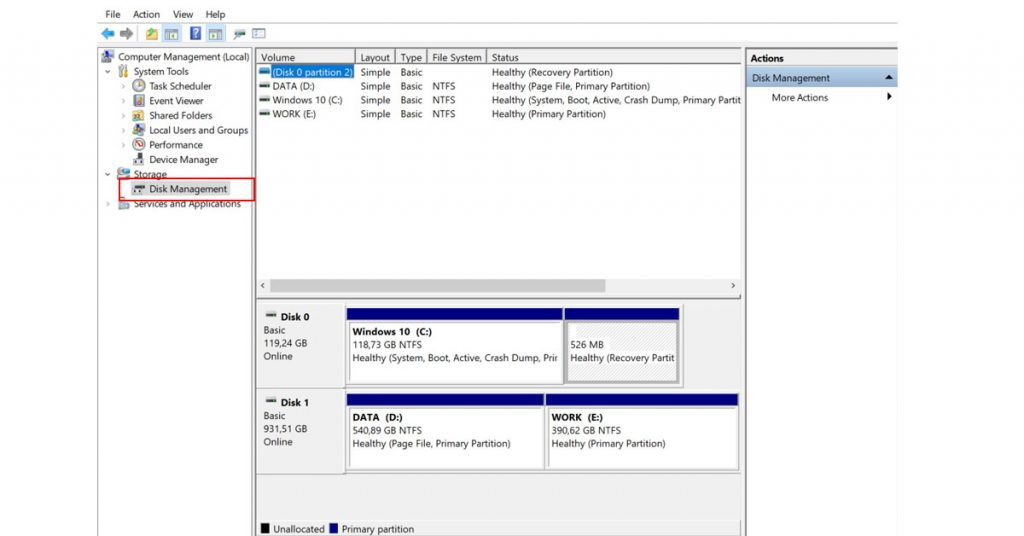Click the blue Primary partition legend swatch
Screen dimensions: 1024x536
334,528
